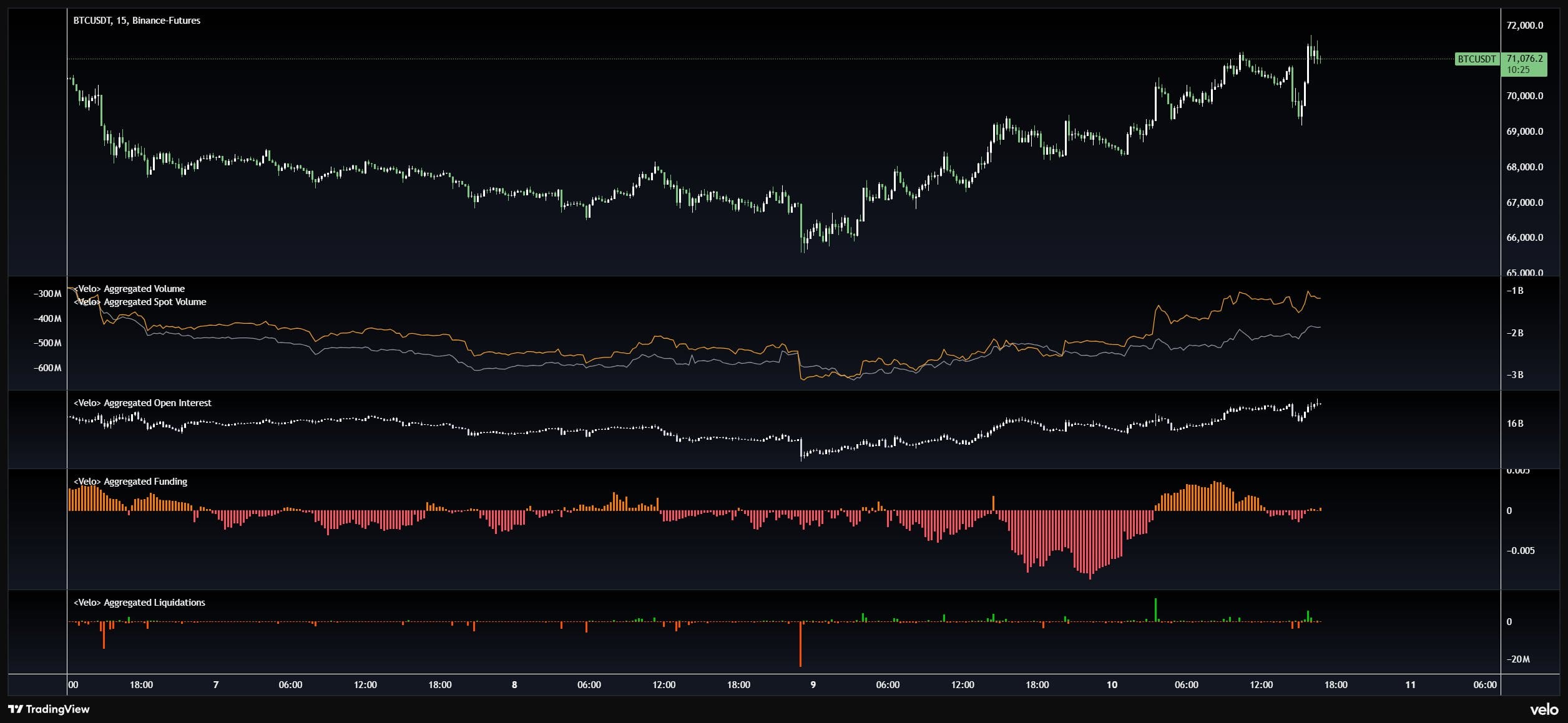Screen dimensions: 1568x723
Task: Click the green BTCUSDT symbol tag
Action: click(1476, 59)
